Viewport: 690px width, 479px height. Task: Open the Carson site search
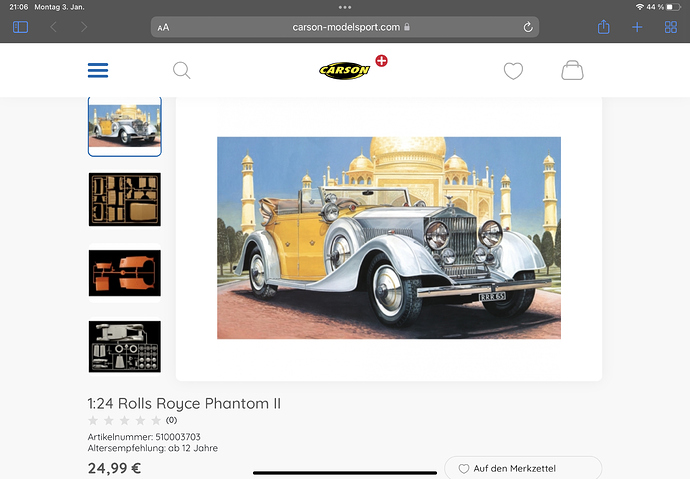pos(181,70)
